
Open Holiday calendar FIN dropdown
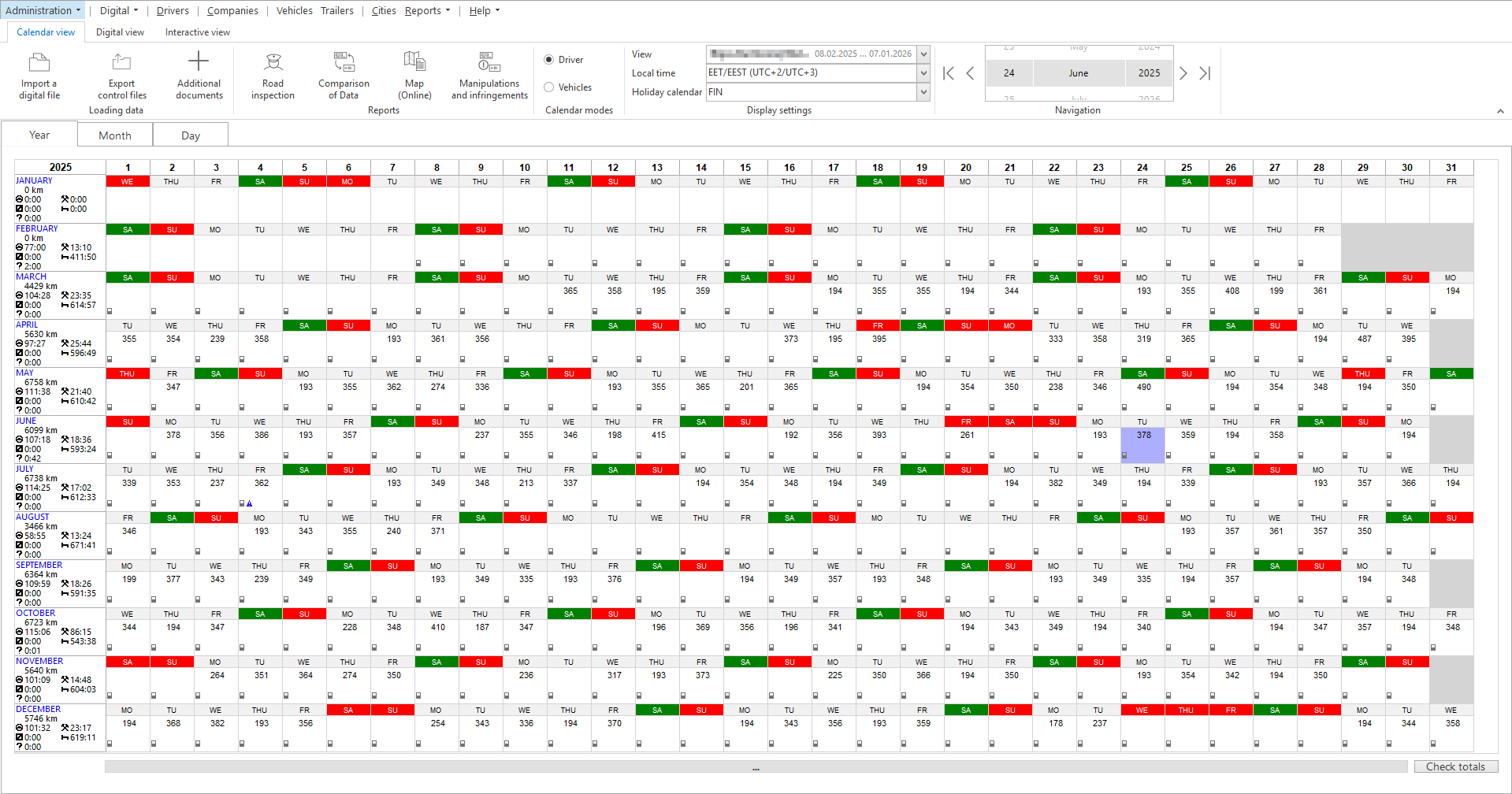(x=923, y=92)
